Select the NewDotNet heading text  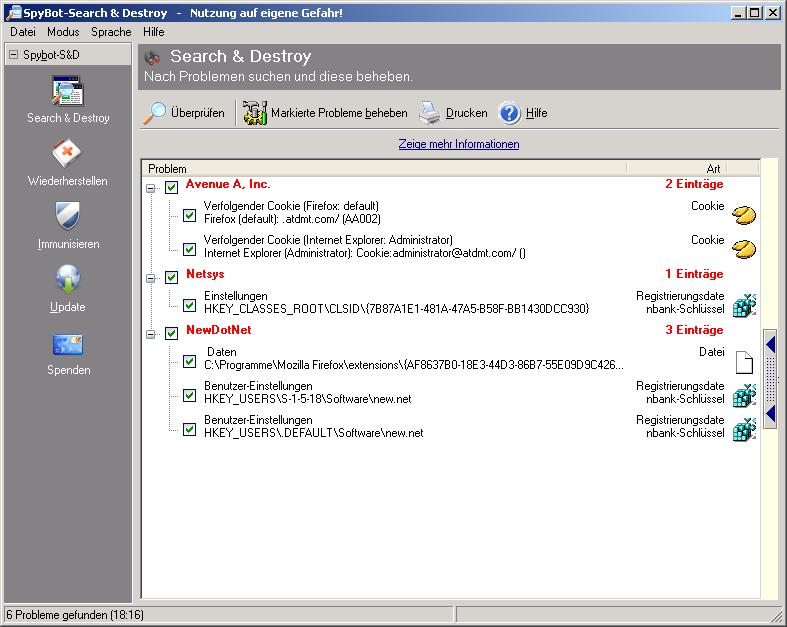pos(219,330)
